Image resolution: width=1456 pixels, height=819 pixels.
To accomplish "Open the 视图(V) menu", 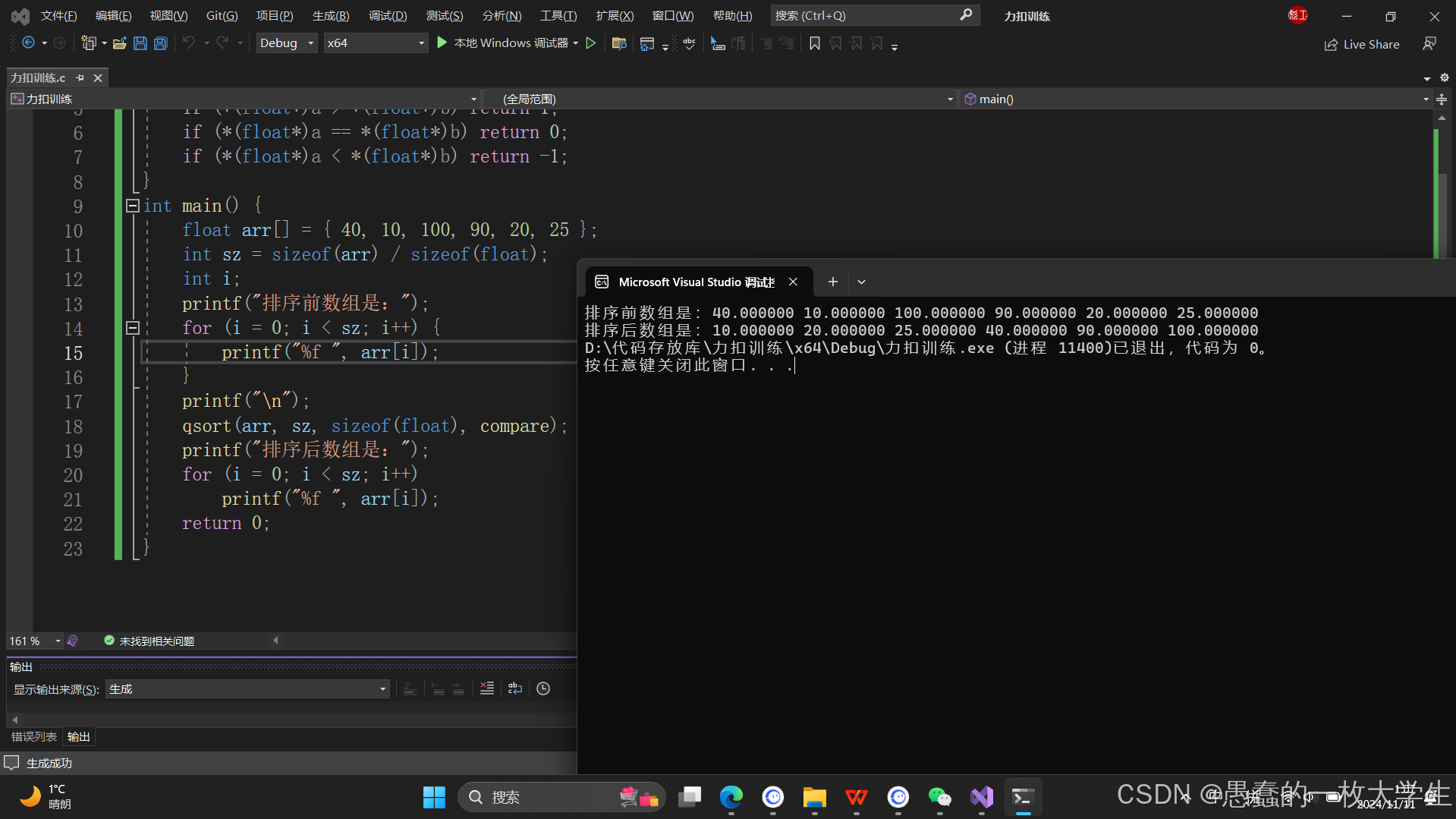I will coord(168,15).
